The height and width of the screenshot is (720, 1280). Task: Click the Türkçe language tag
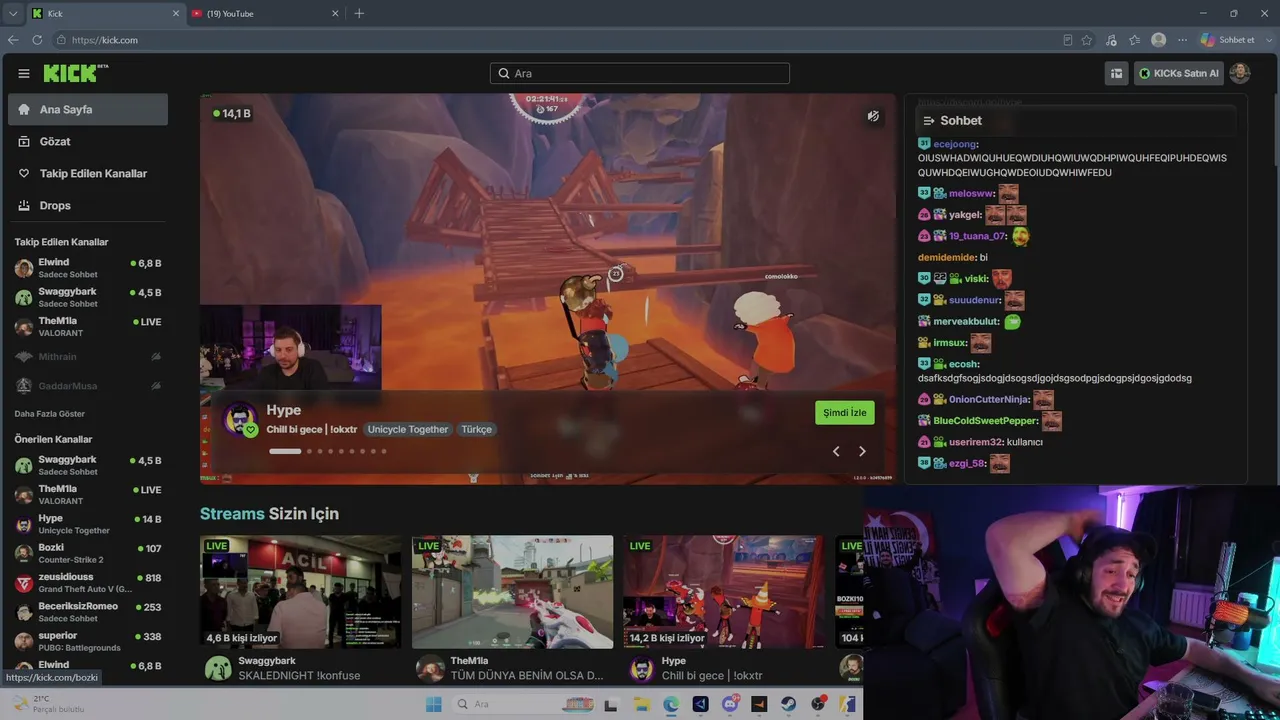pyautogui.click(x=476, y=430)
